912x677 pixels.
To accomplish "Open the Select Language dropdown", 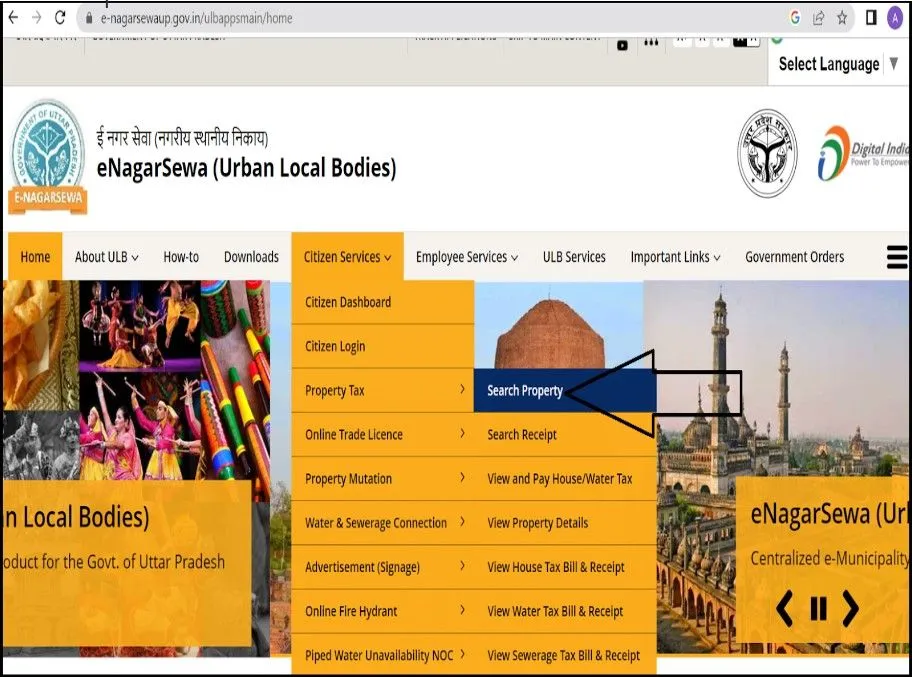I will coord(838,64).
